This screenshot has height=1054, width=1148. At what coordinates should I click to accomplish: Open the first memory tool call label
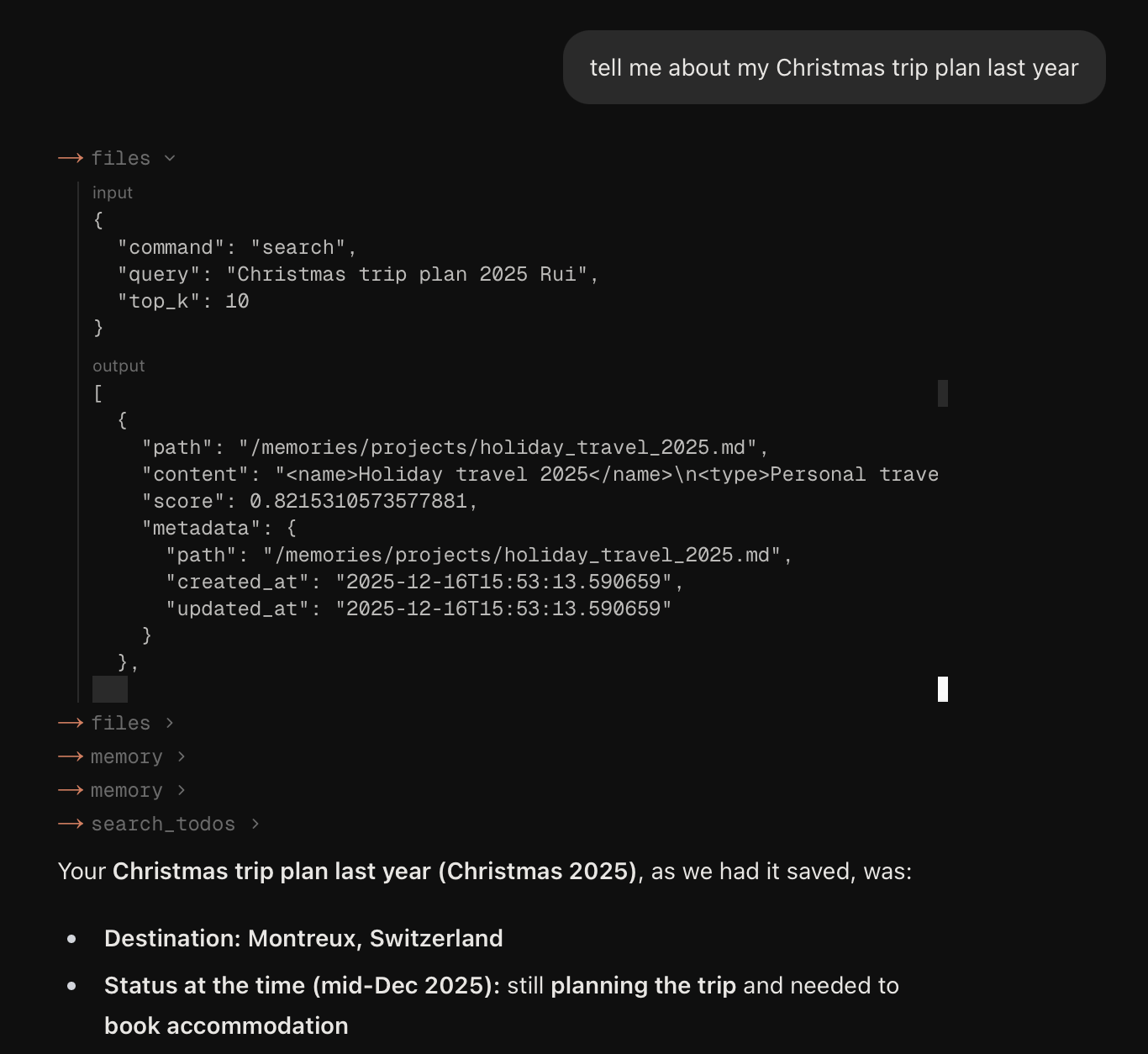pos(127,756)
